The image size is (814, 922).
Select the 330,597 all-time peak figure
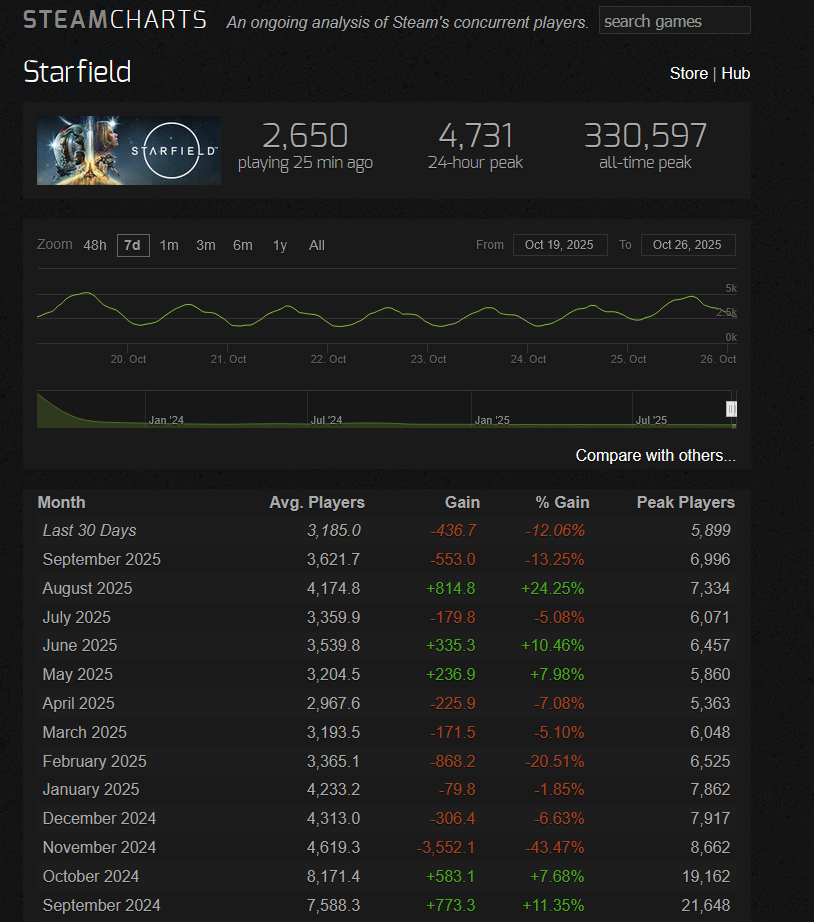tap(645, 136)
